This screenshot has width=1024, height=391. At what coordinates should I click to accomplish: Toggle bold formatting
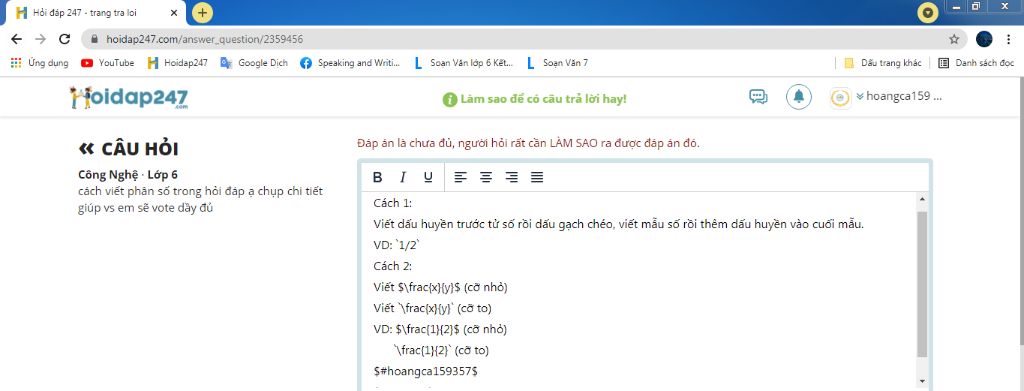[x=377, y=177]
